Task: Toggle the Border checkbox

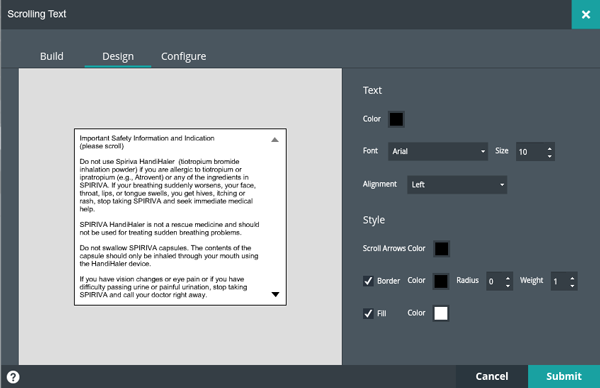Action: (368, 281)
